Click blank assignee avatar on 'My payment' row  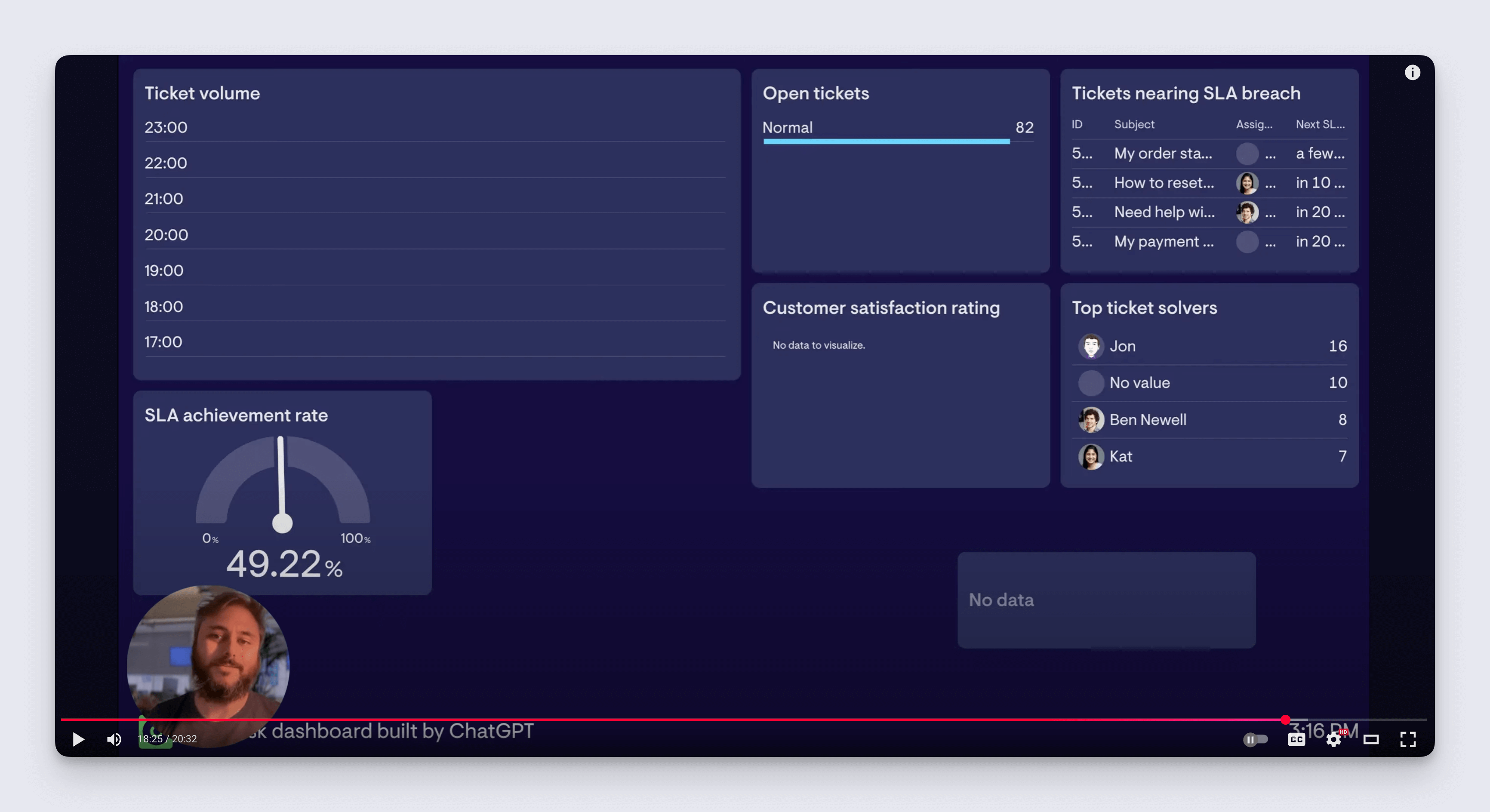coord(1247,241)
